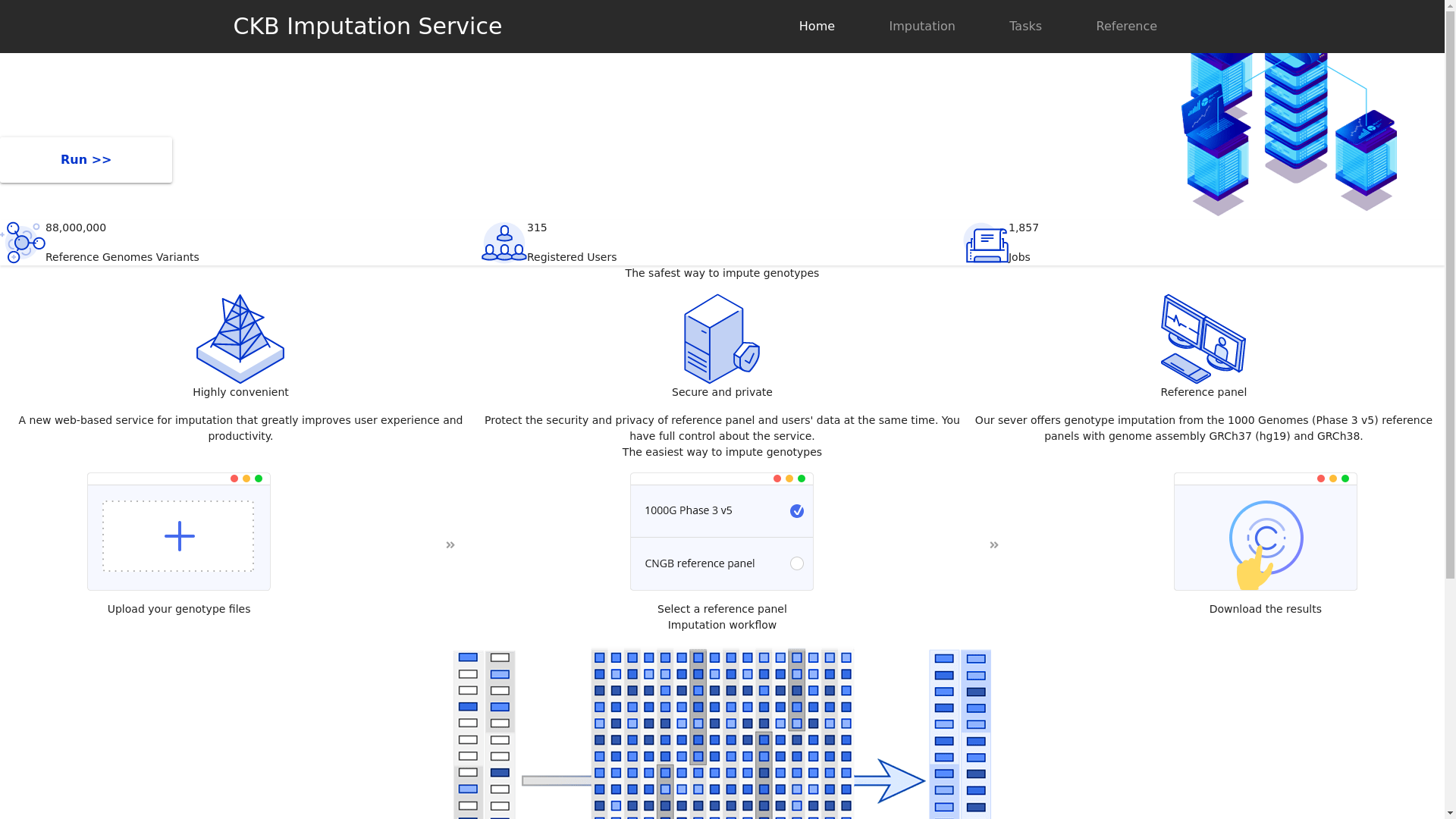Click the Run >> button

pyautogui.click(x=86, y=160)
